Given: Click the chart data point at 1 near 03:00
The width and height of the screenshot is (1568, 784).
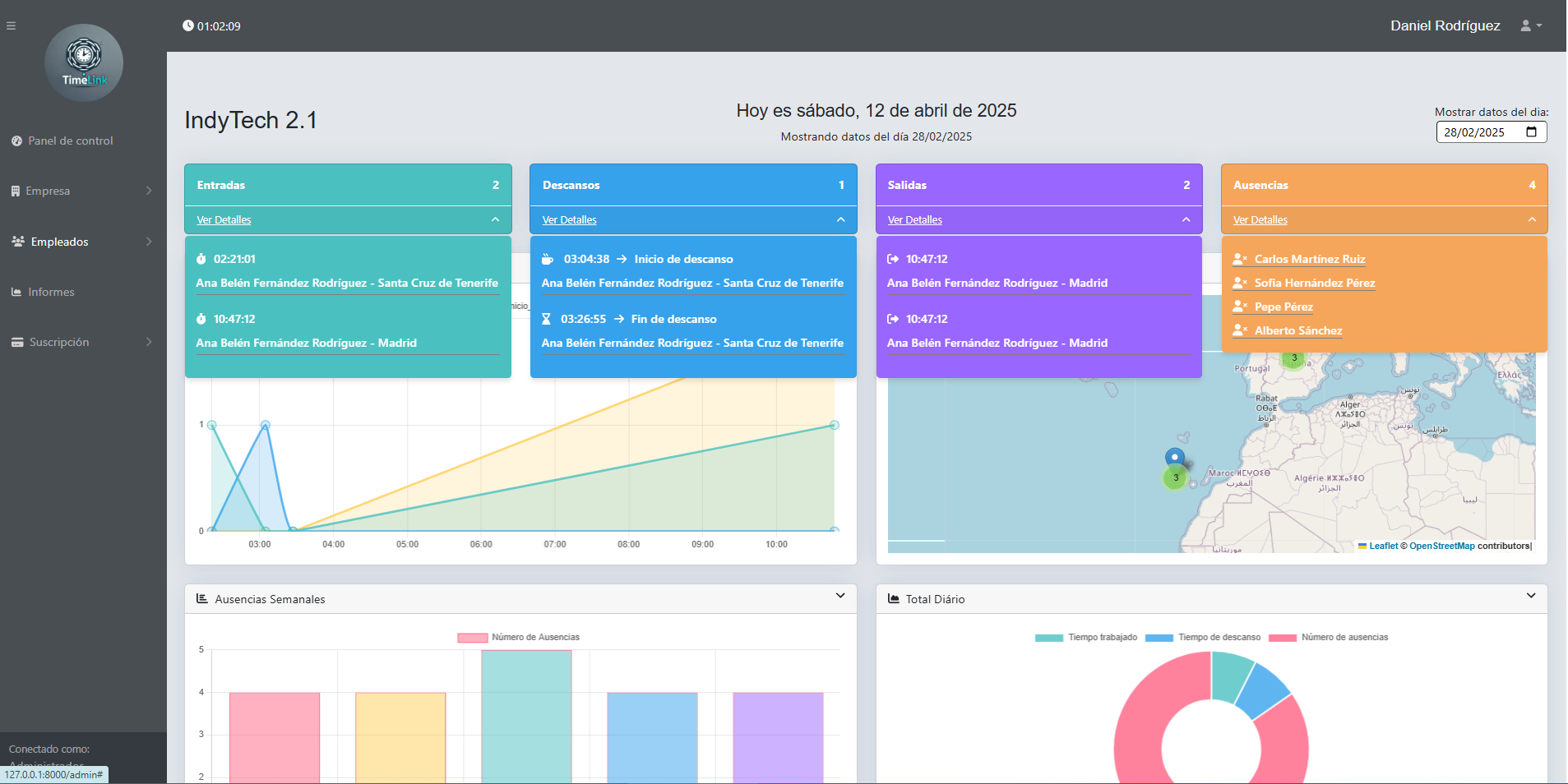Looking at the screenshot, I should click(x=265, y=425).
